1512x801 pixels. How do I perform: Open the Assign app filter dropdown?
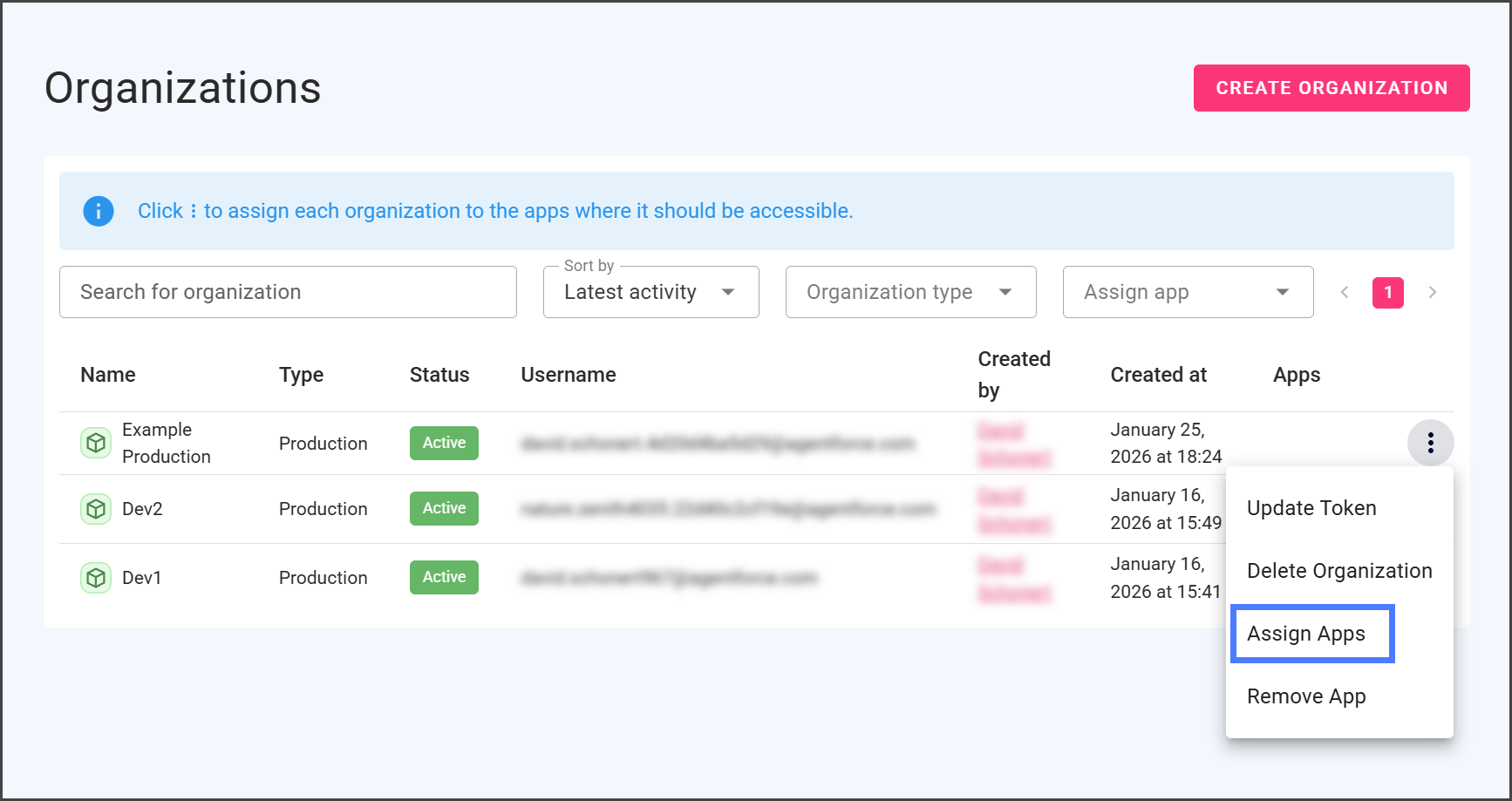point(1188,293)
